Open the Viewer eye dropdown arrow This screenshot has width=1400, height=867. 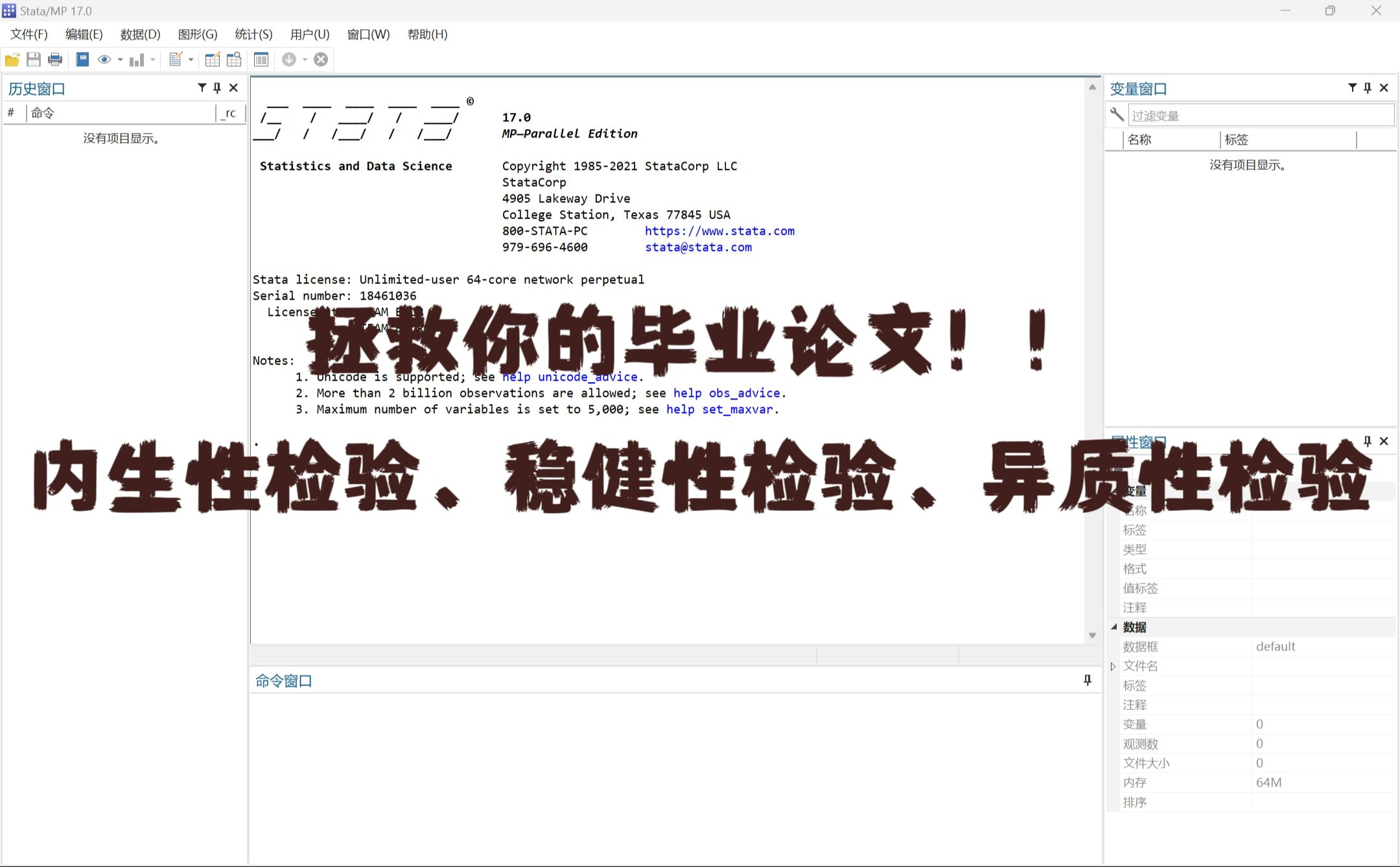click(120, 60)
